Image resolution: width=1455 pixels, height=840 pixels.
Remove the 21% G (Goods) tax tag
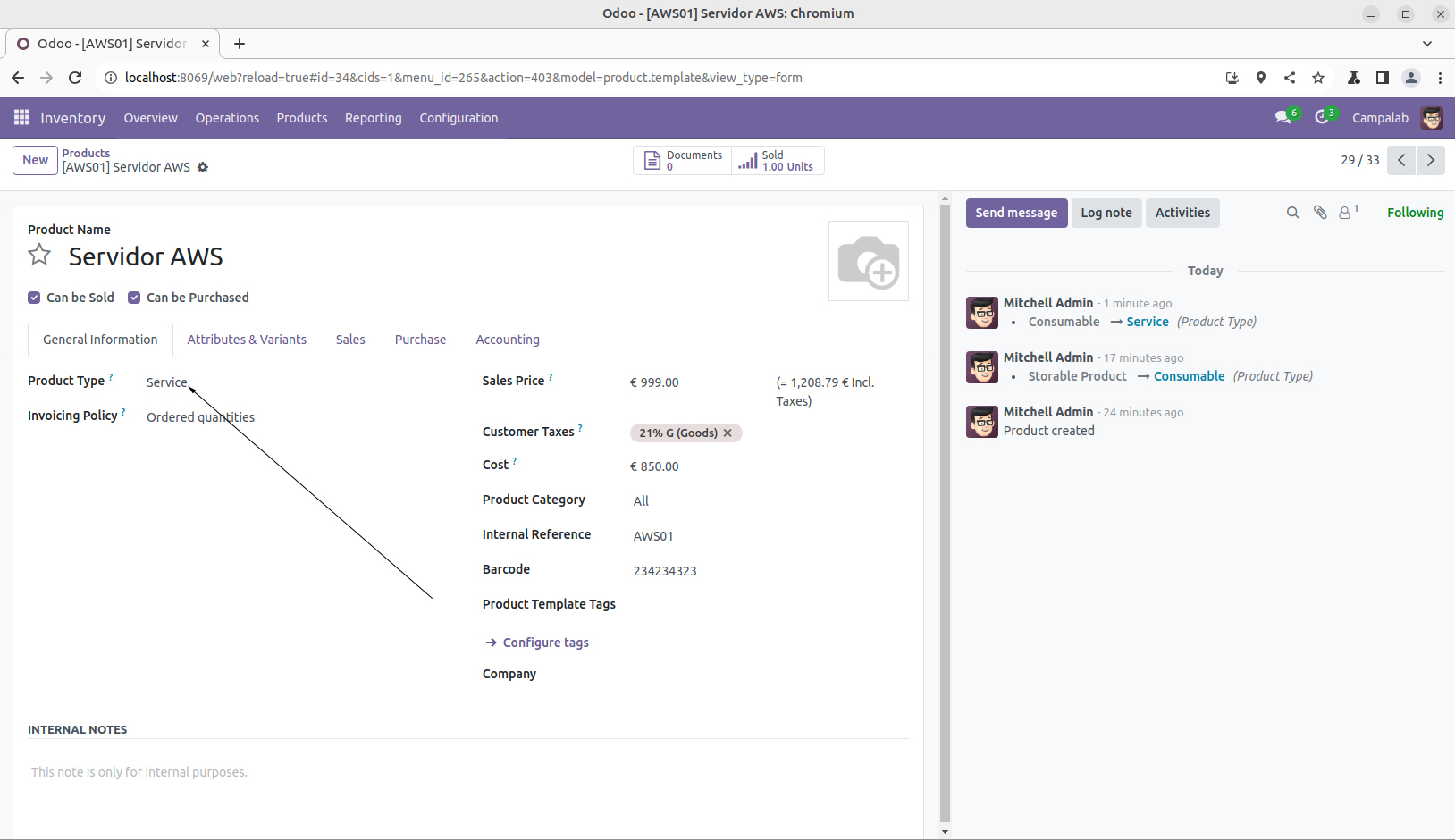[x=727, y=433]
